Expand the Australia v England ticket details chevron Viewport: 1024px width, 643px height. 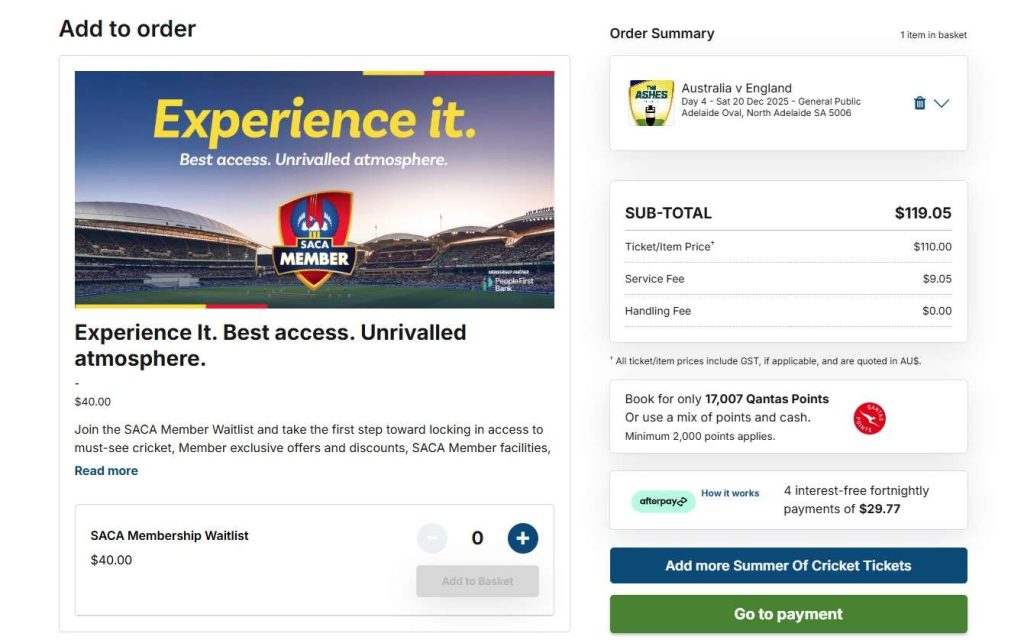[x=941, y=102]
